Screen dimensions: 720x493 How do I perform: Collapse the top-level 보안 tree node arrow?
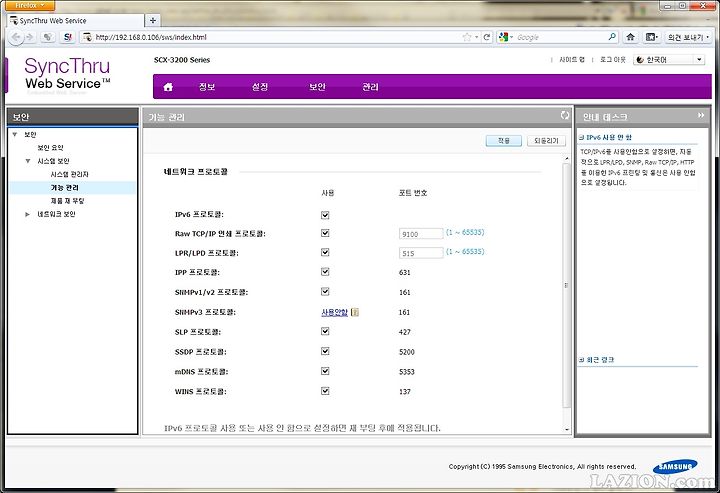(x=15, y=134)
